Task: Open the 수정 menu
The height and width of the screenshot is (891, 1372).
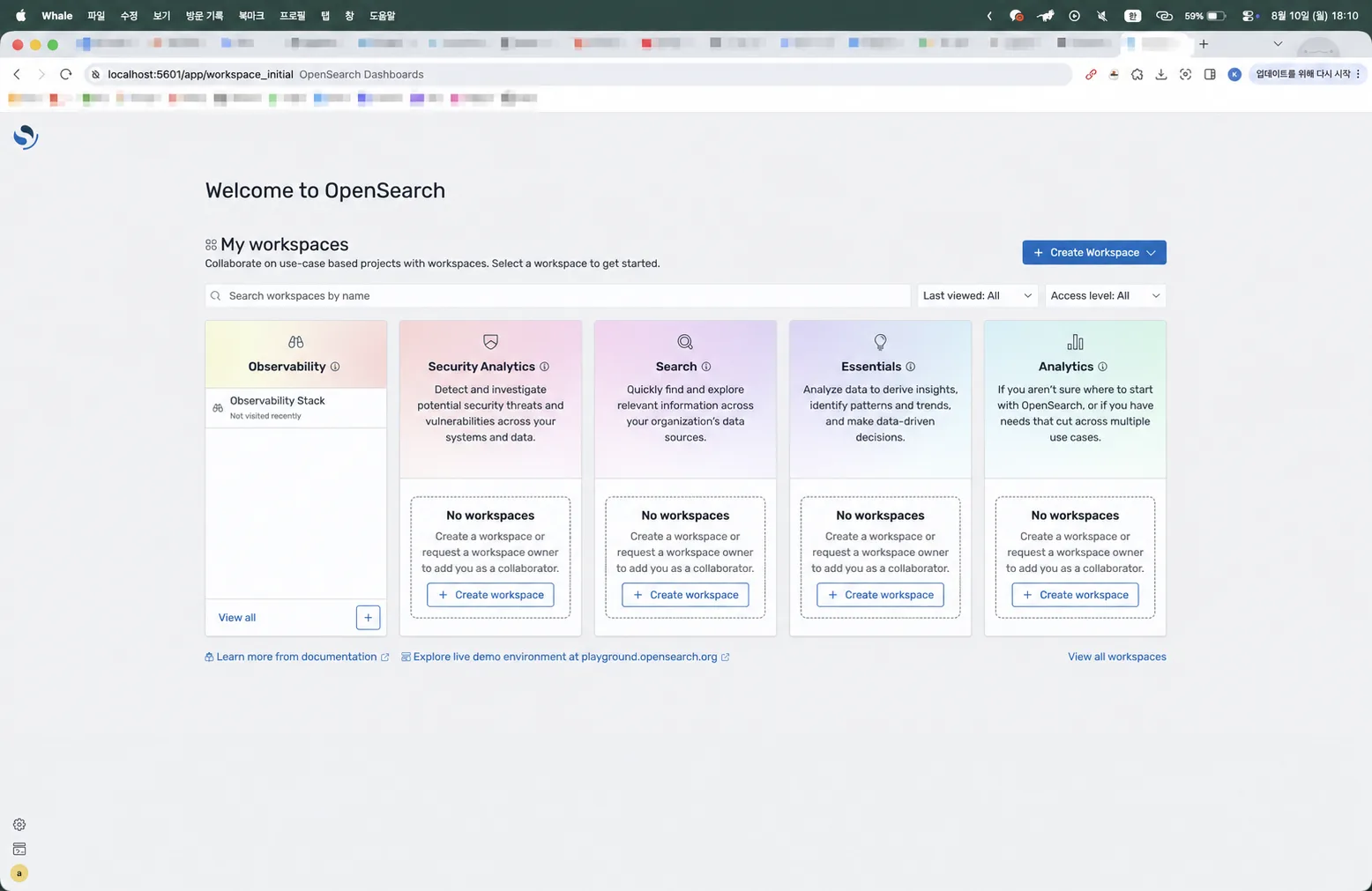Action: point(129,16)
